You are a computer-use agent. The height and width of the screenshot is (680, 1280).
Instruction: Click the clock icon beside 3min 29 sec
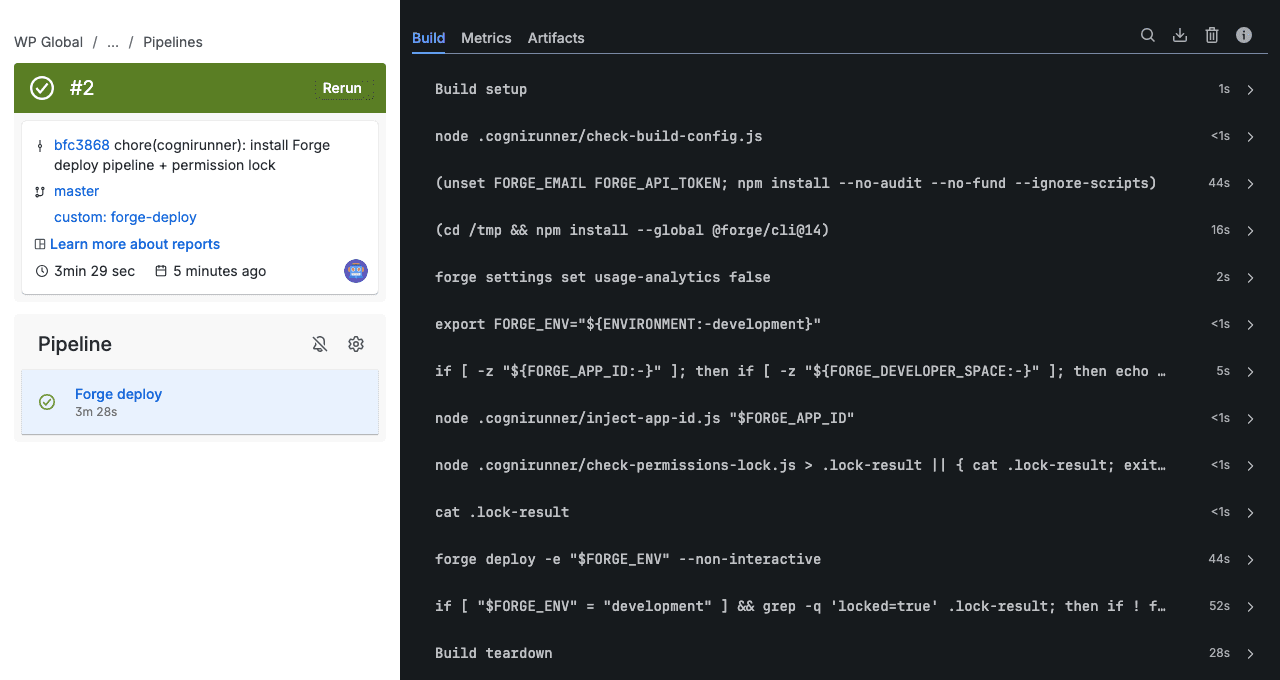[x=41, y=271]
